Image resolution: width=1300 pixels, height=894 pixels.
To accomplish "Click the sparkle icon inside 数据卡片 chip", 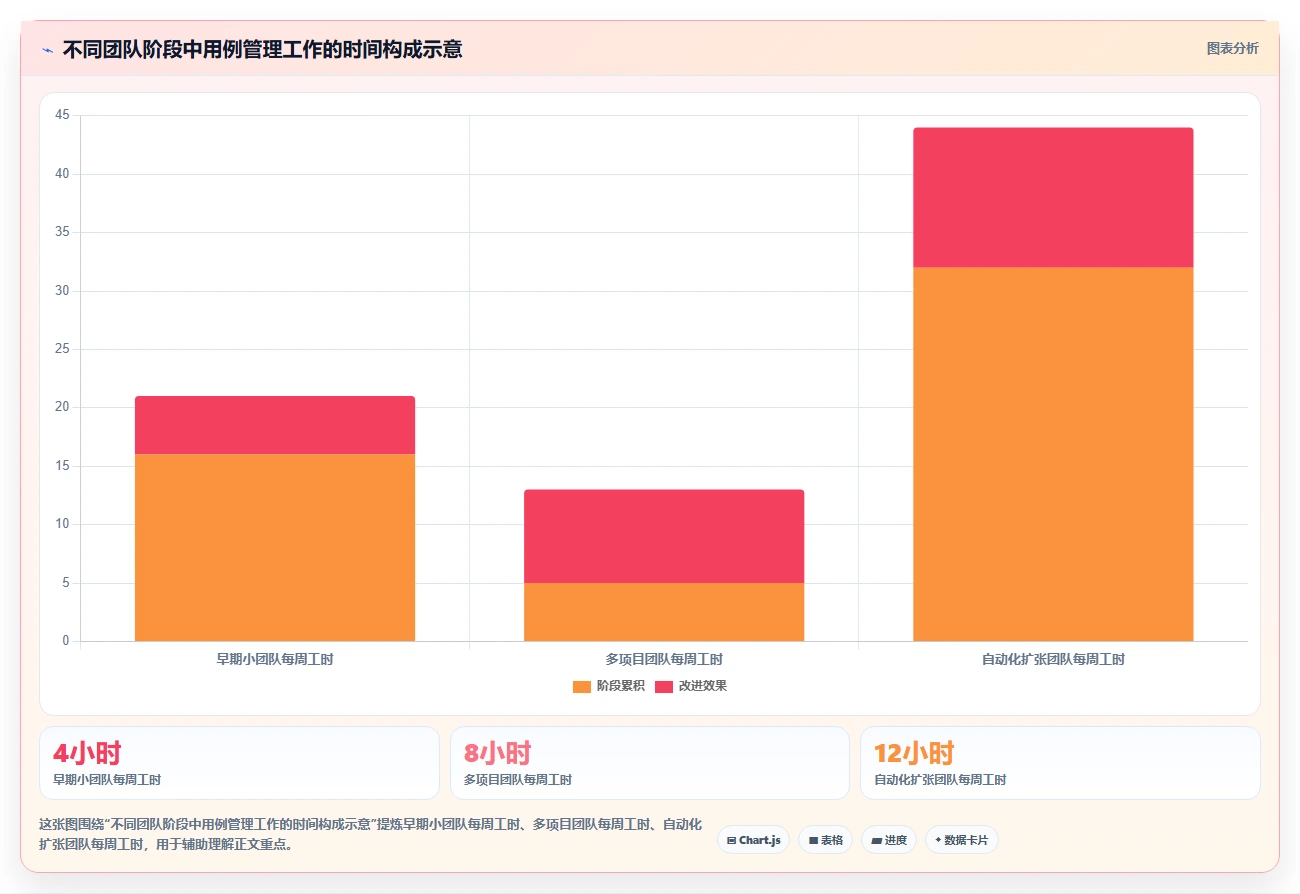I will 938,840.
